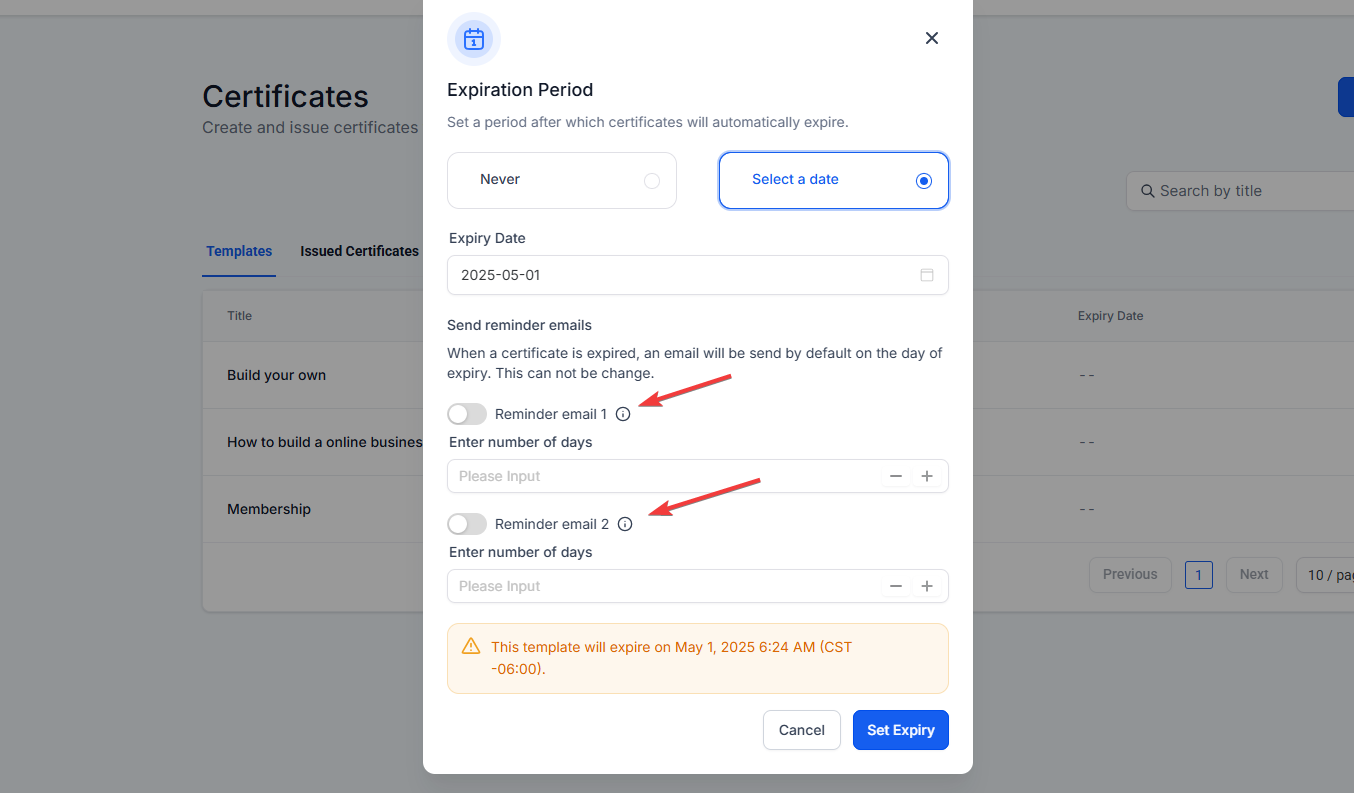The width and height of the screenshot is (1354, 793).
Task: Click the Reminder email 1 info icon
Action: (623, 414)
